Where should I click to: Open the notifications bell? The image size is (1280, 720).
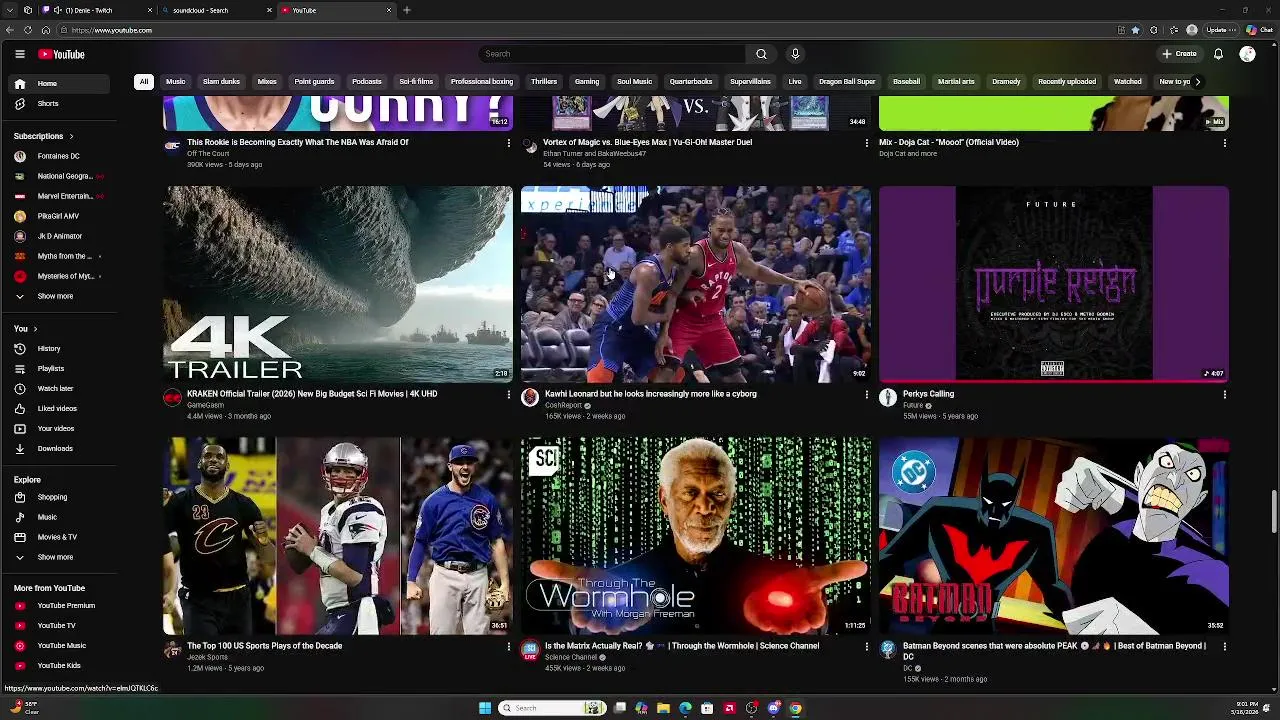click(1218, 54)
